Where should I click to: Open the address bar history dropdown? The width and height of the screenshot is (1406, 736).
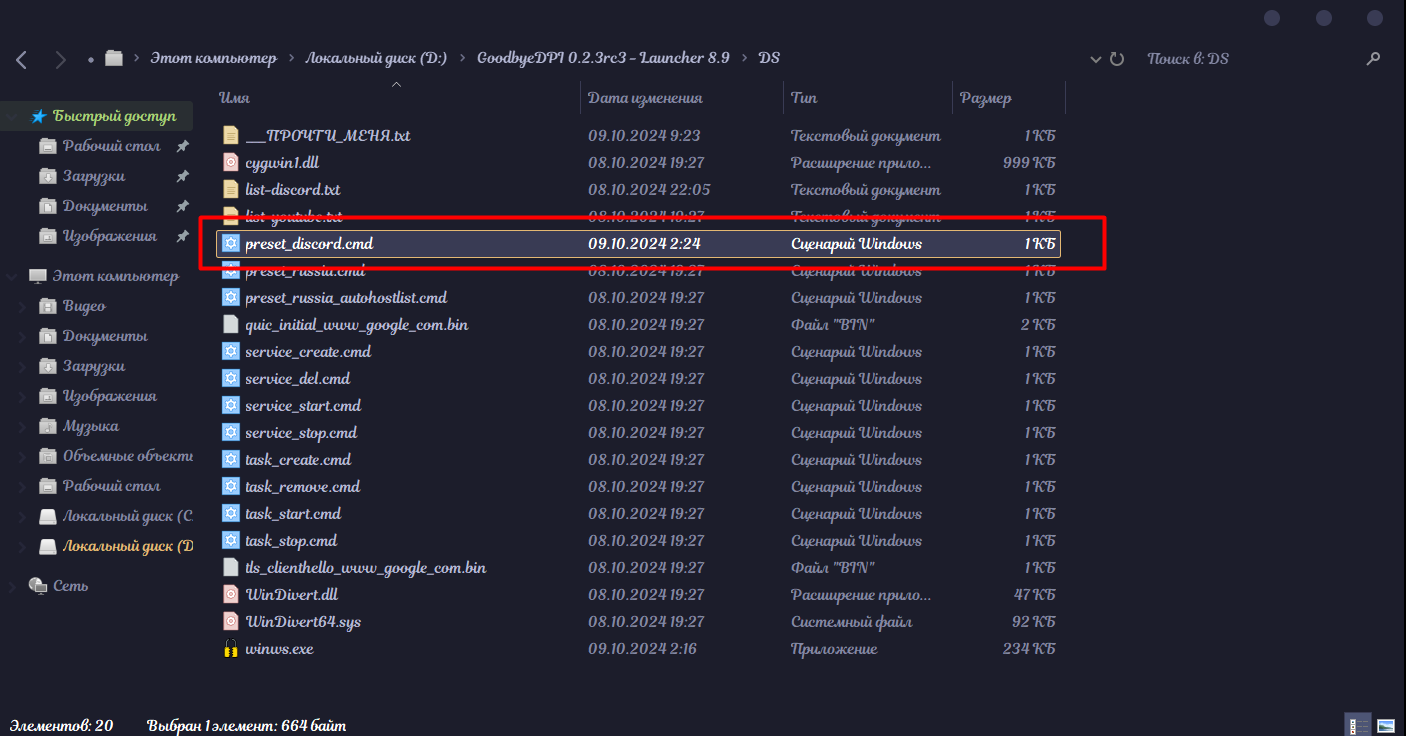pos(1096,59)
